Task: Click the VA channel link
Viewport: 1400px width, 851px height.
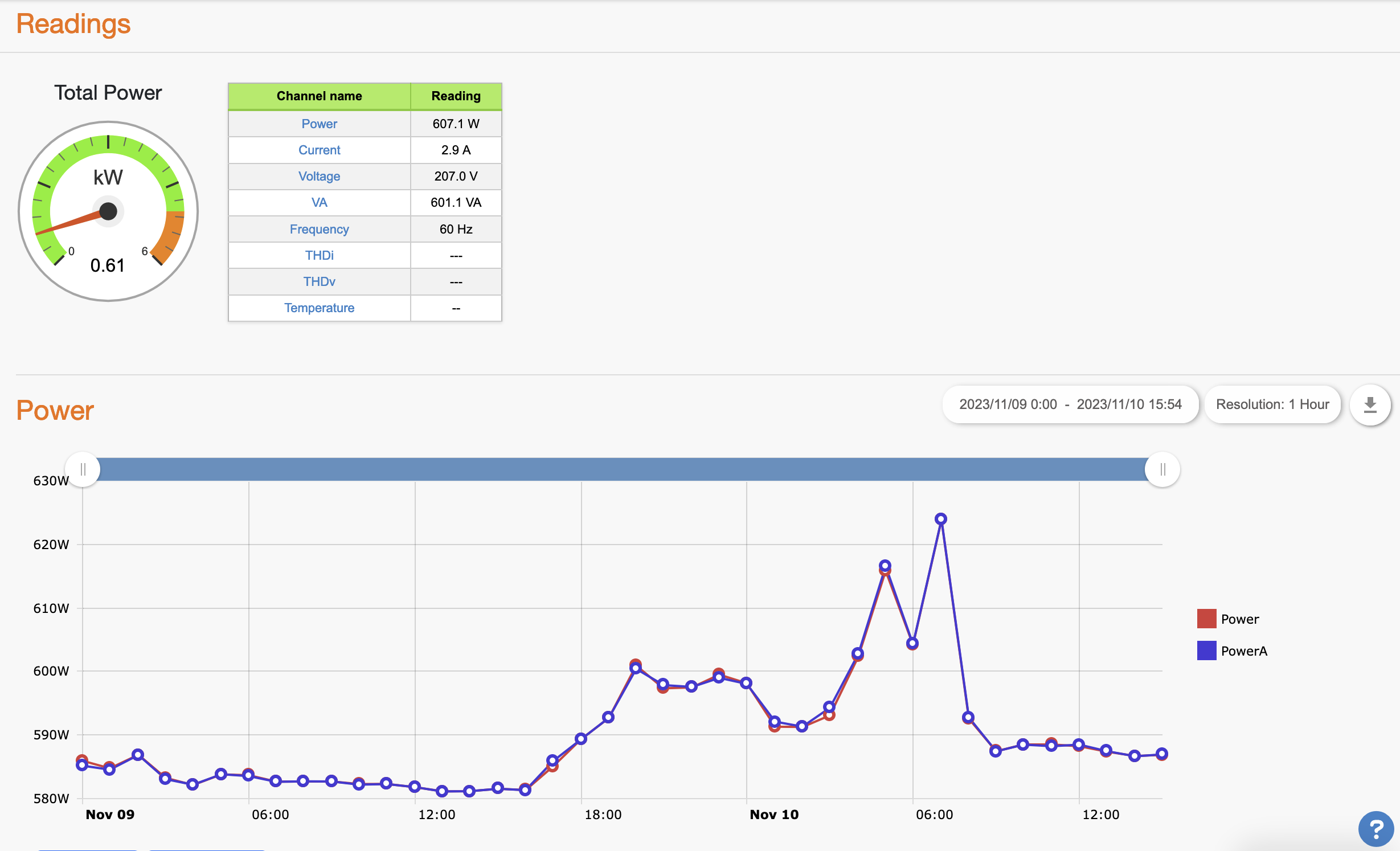Action: (x=319, y=202)
